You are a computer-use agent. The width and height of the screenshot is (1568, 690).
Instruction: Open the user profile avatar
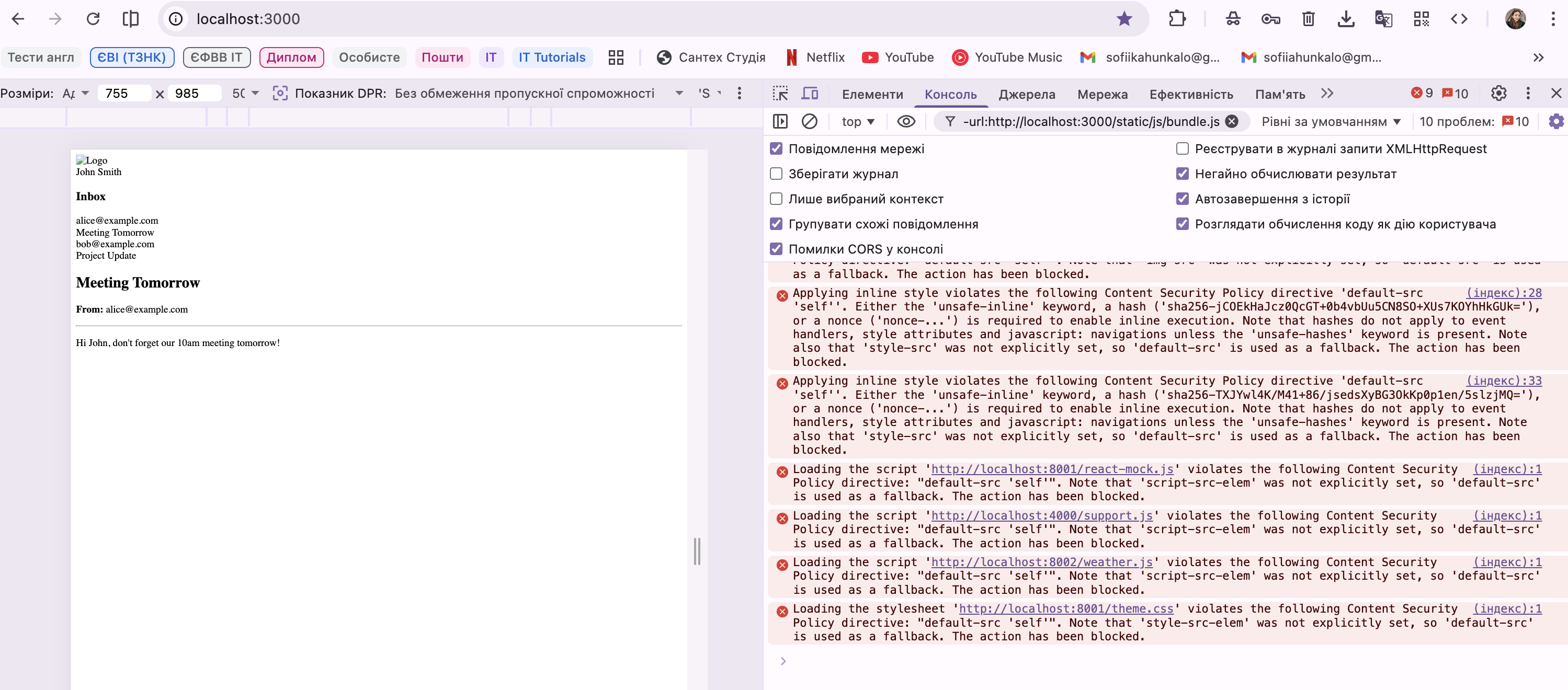[x=1515, y=19]
